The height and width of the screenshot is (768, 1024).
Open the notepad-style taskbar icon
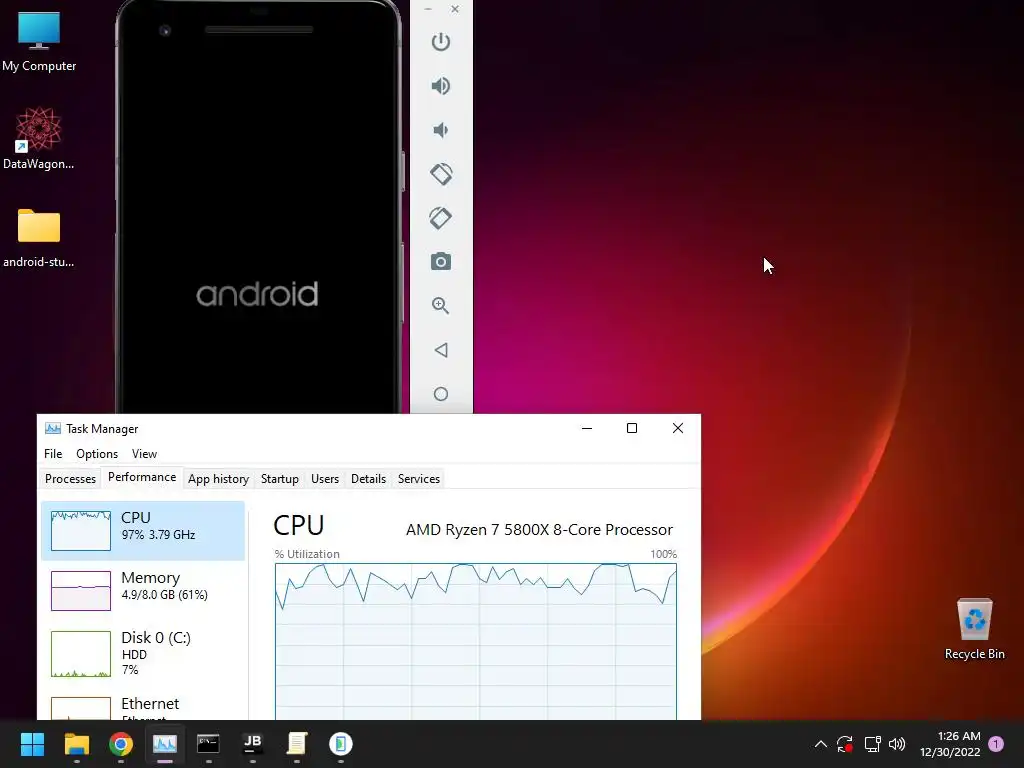pos(296,744)
